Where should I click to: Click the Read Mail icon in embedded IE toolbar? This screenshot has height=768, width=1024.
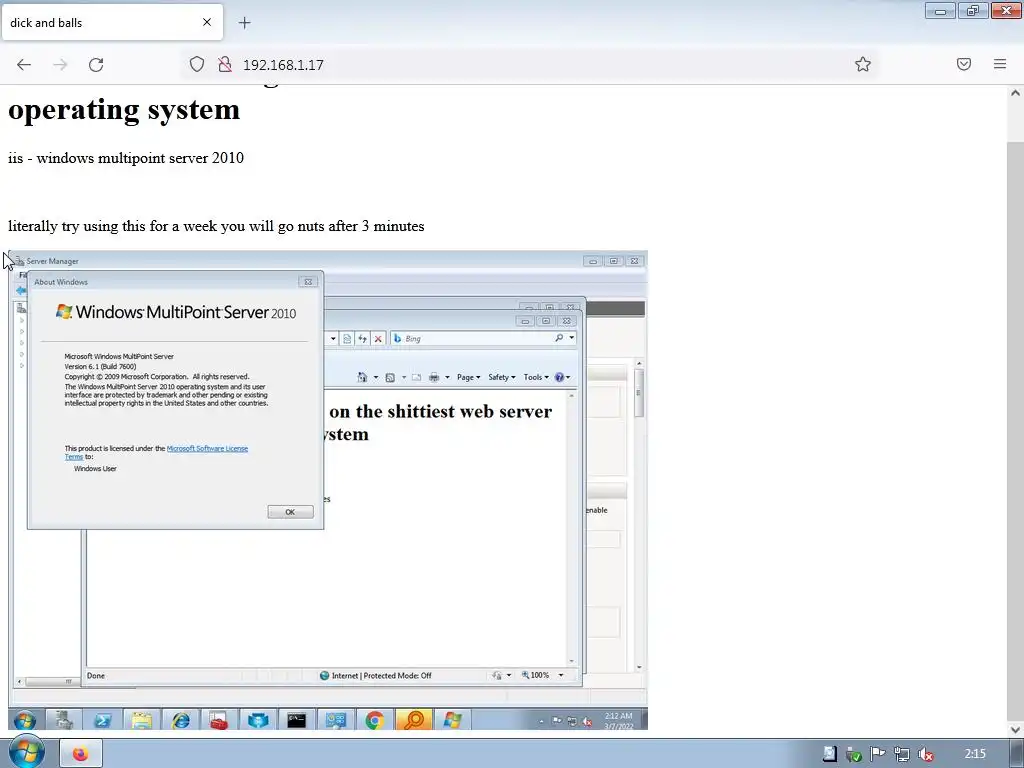point(416,377)
